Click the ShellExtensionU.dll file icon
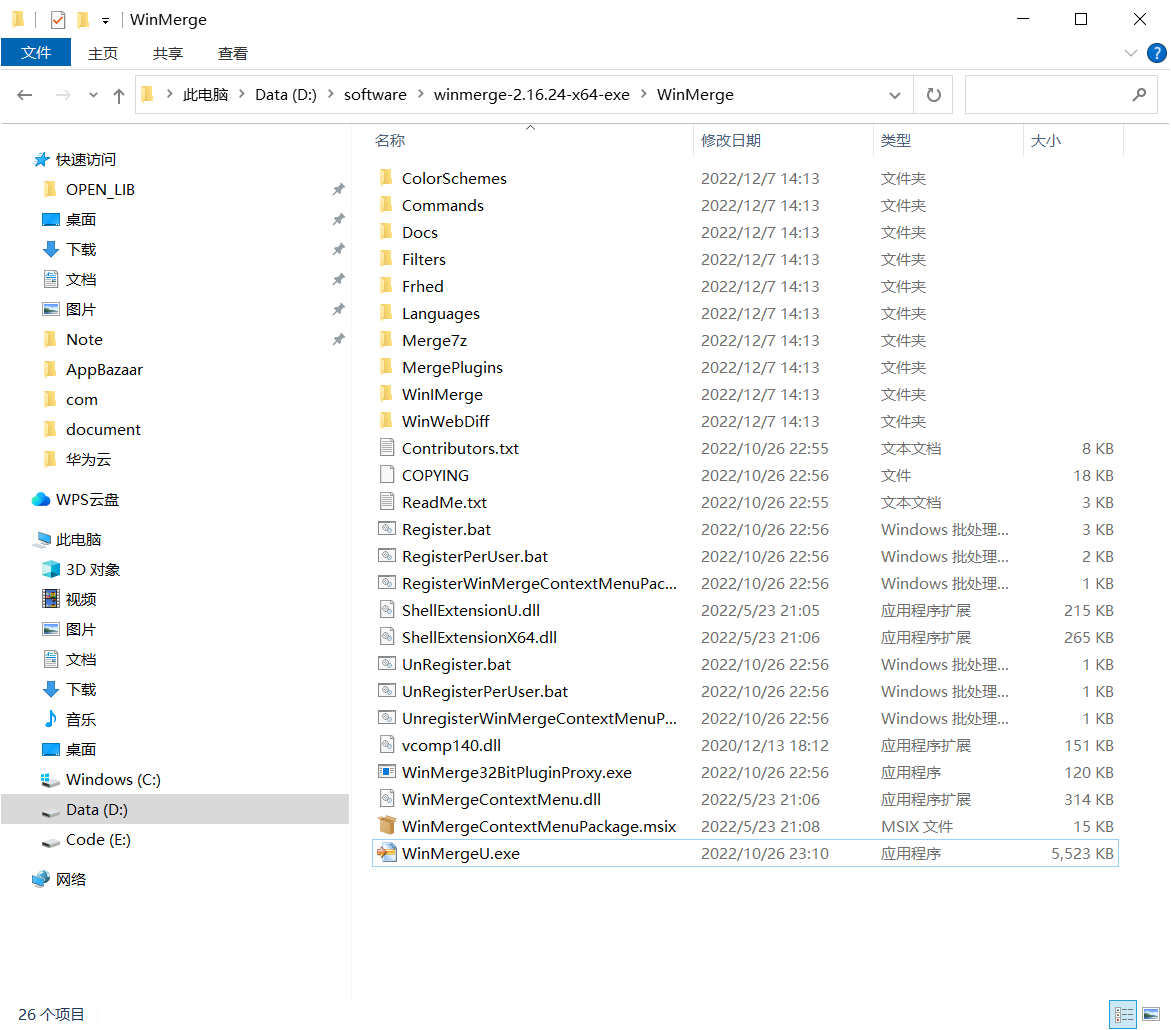The width and height of the screenshot is (1171, 1030). 387,609
